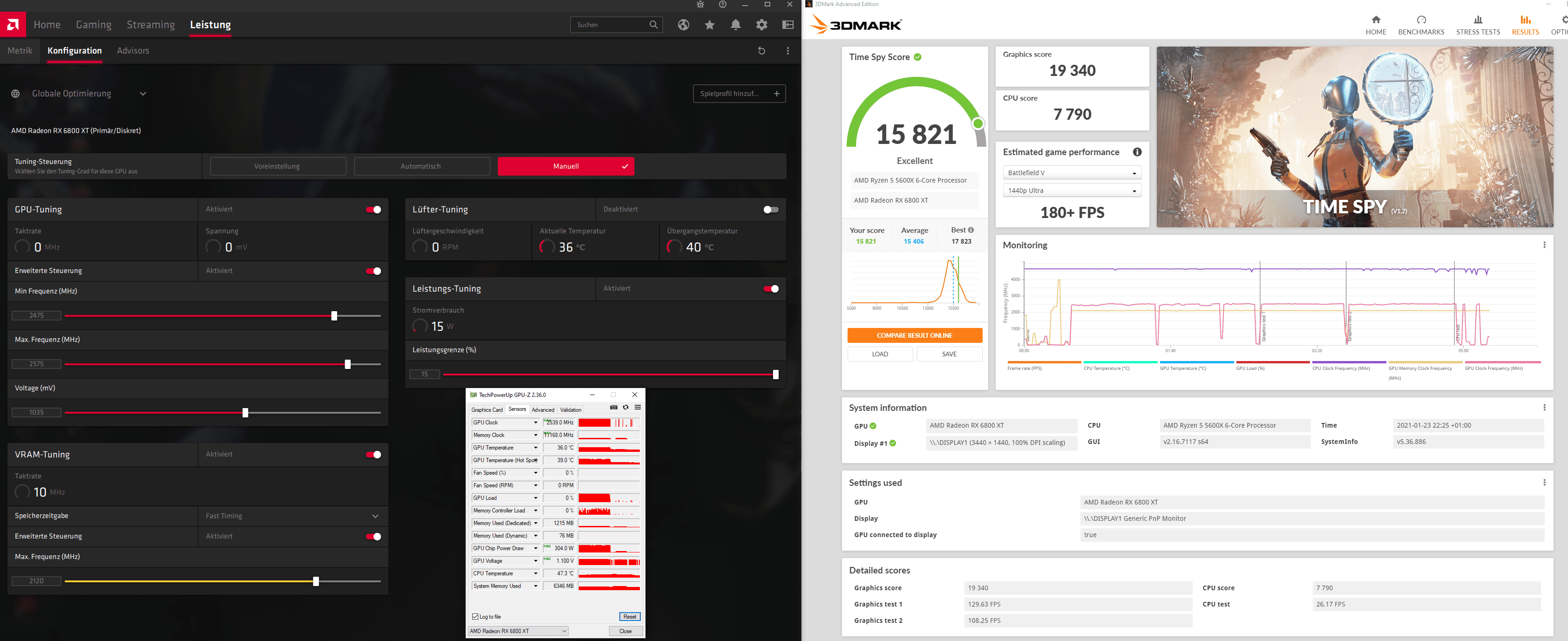This screenshot has height=641, width=1568.
Task: Click the reset tuning arrow icon
Action: (761, 50)
